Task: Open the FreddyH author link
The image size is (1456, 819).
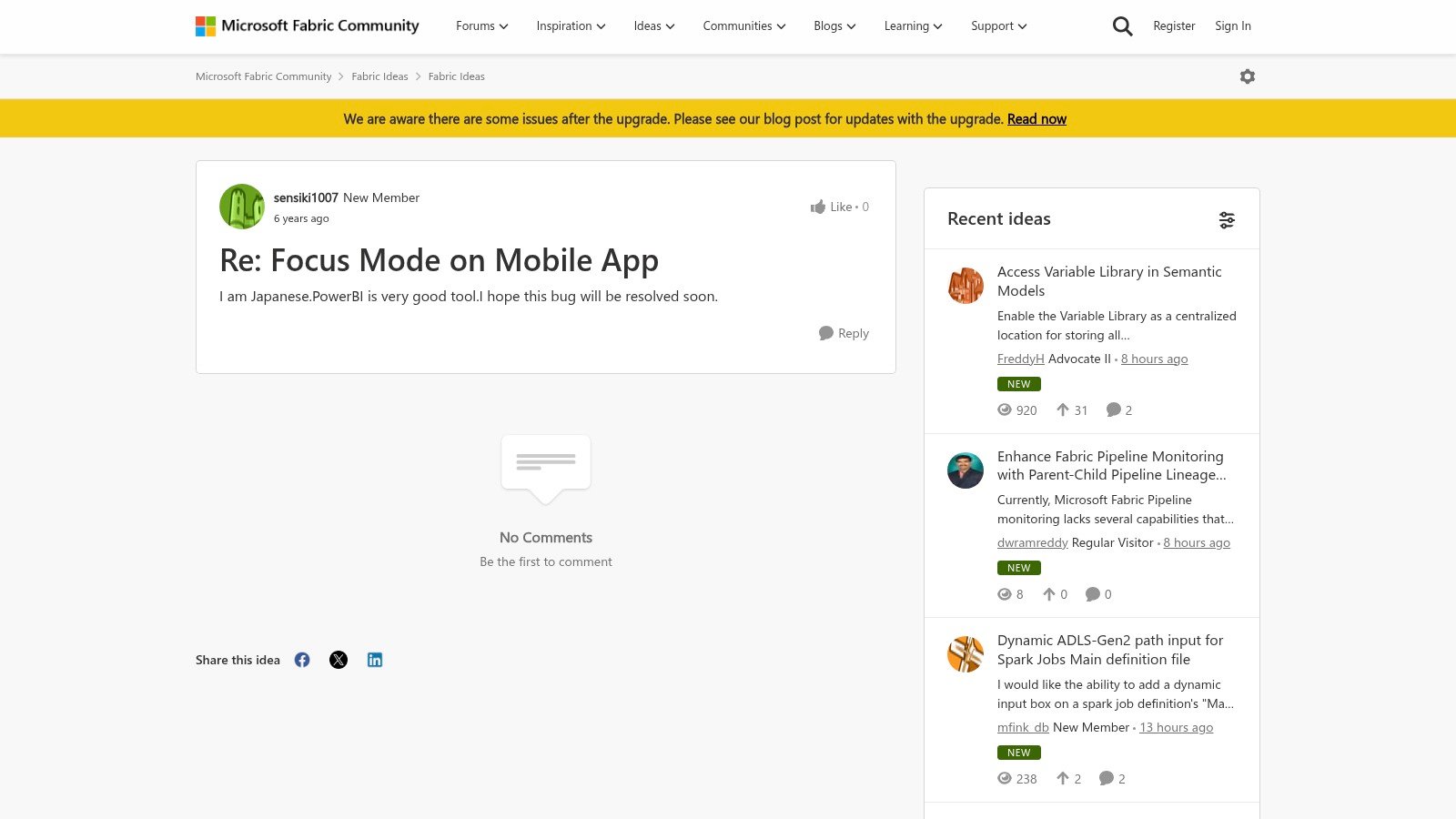Action: click(1021, 359)
